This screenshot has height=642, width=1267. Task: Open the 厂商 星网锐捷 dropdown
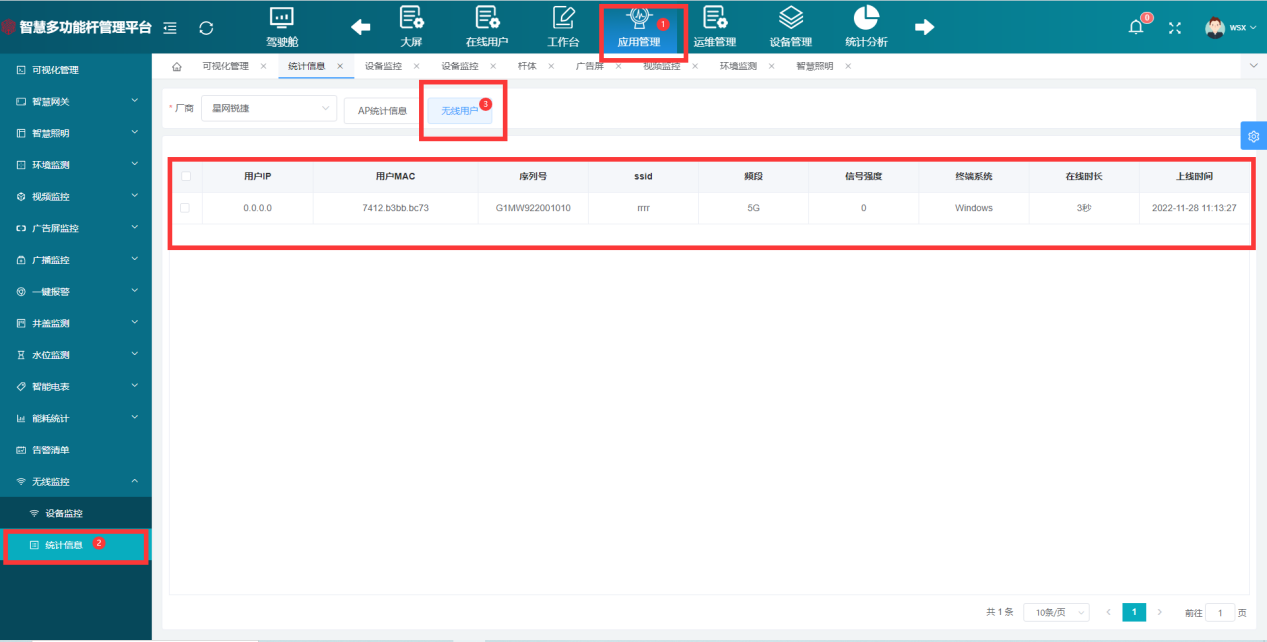(268, 108)
